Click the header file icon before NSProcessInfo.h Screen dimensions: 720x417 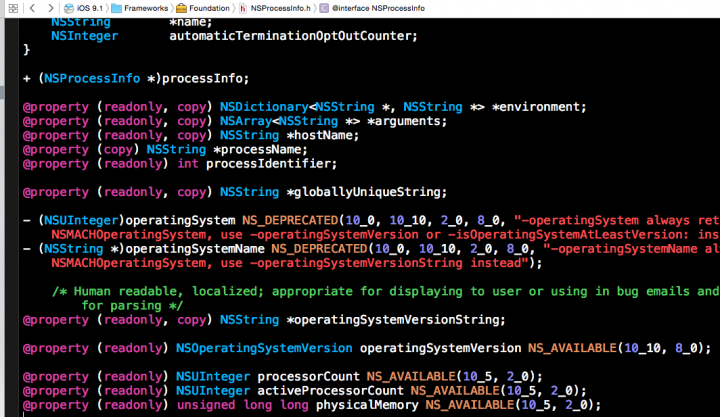(243, 8)
